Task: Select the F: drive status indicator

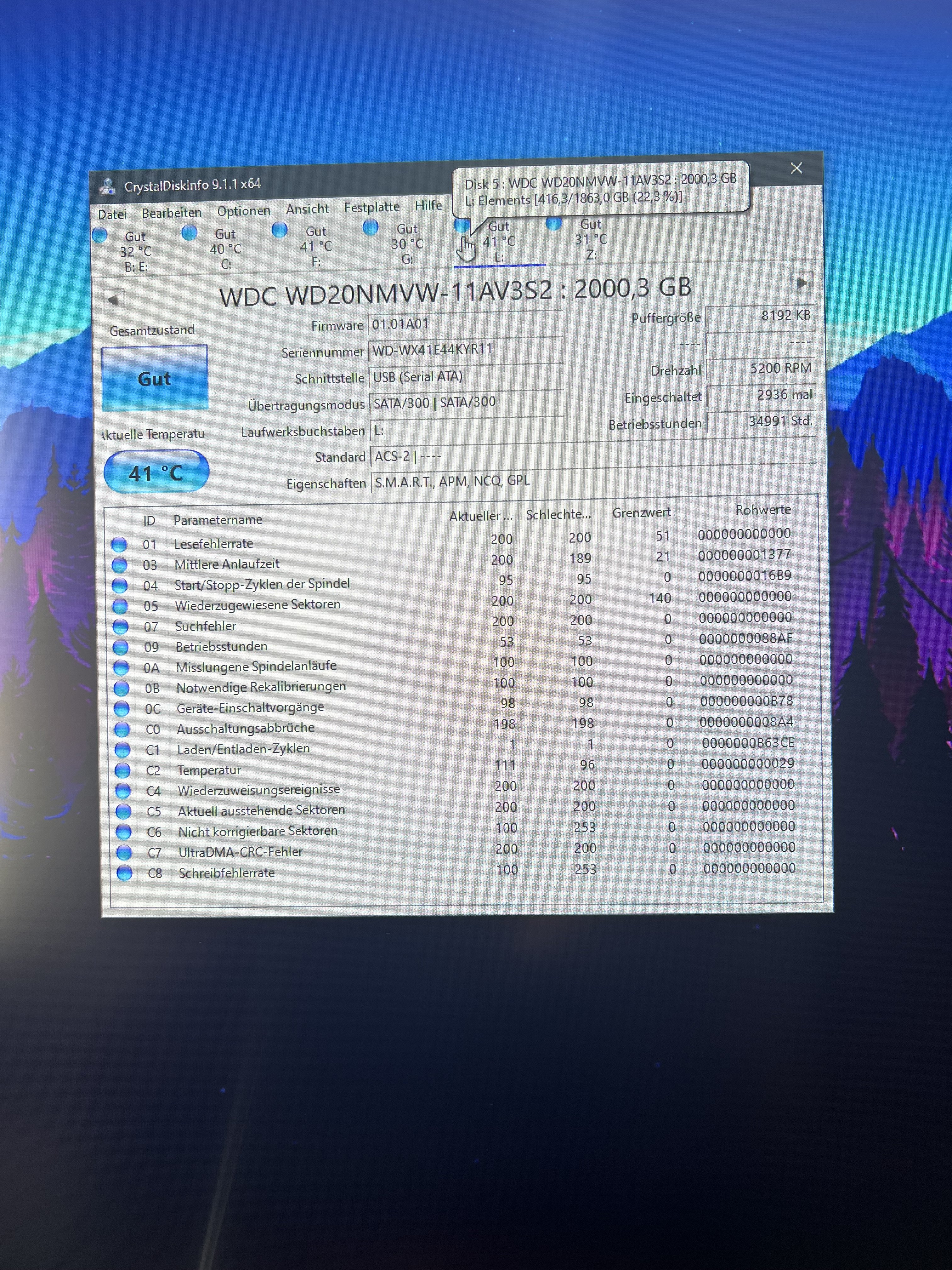Action: click(280, 230)
